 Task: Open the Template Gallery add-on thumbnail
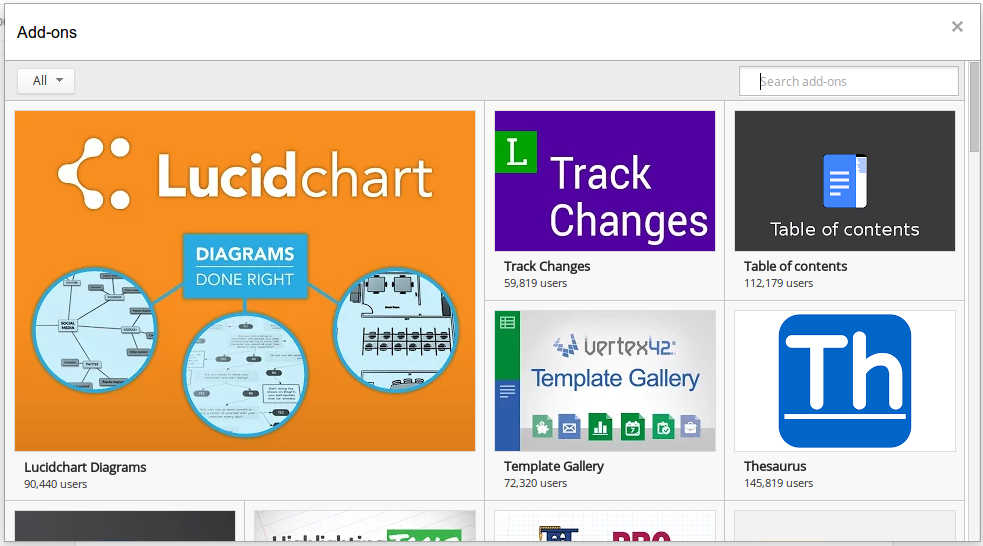click(x=604, y=381)
